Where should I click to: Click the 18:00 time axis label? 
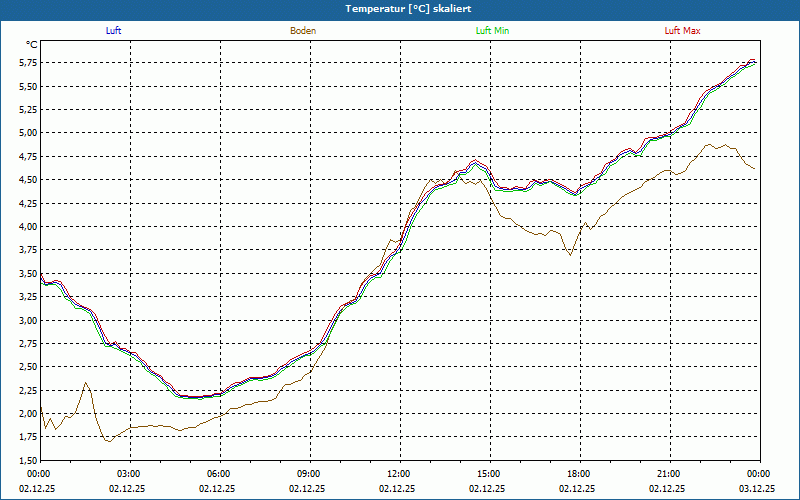click(580, 474)
